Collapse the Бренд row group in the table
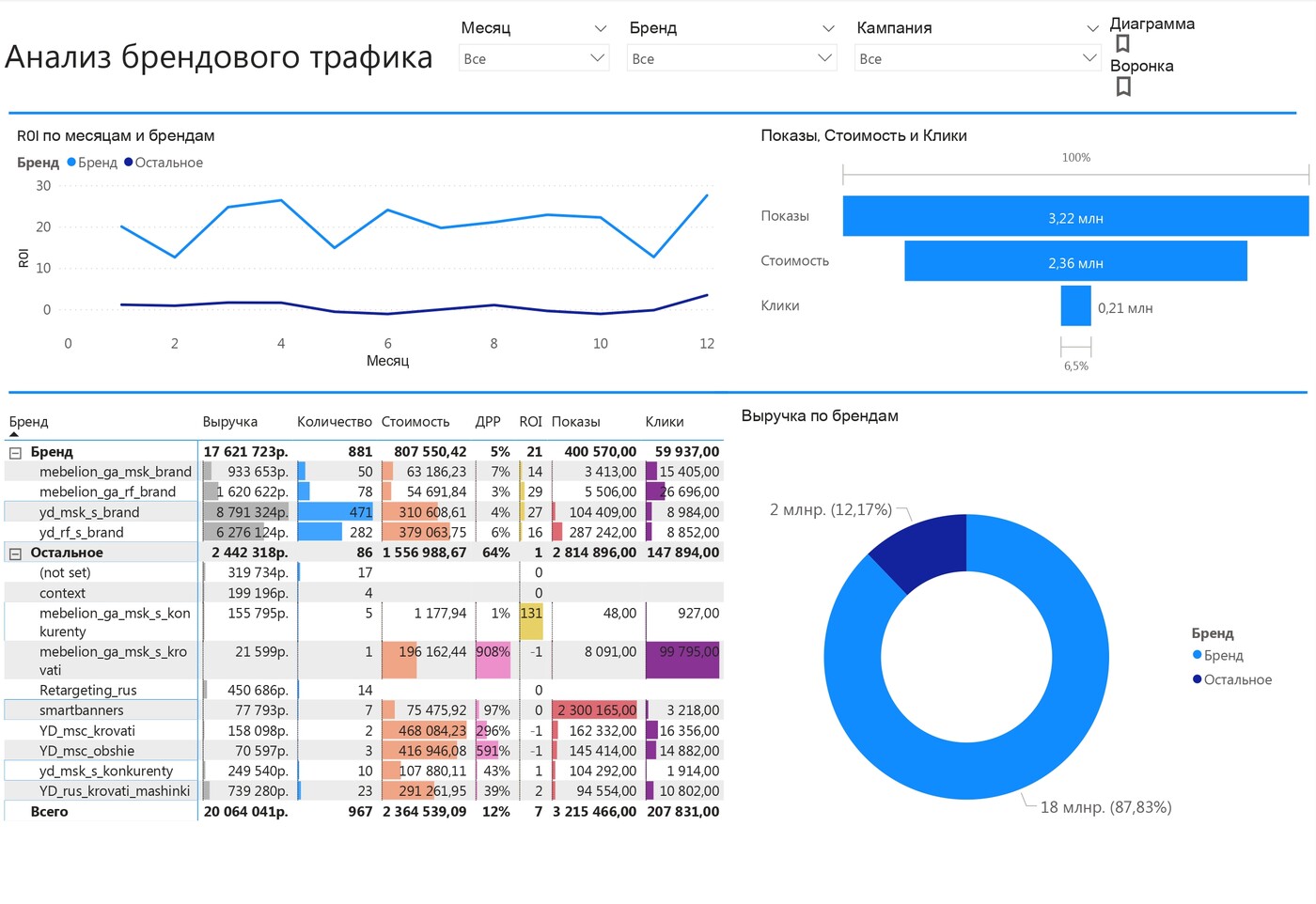 pos(15,452)
